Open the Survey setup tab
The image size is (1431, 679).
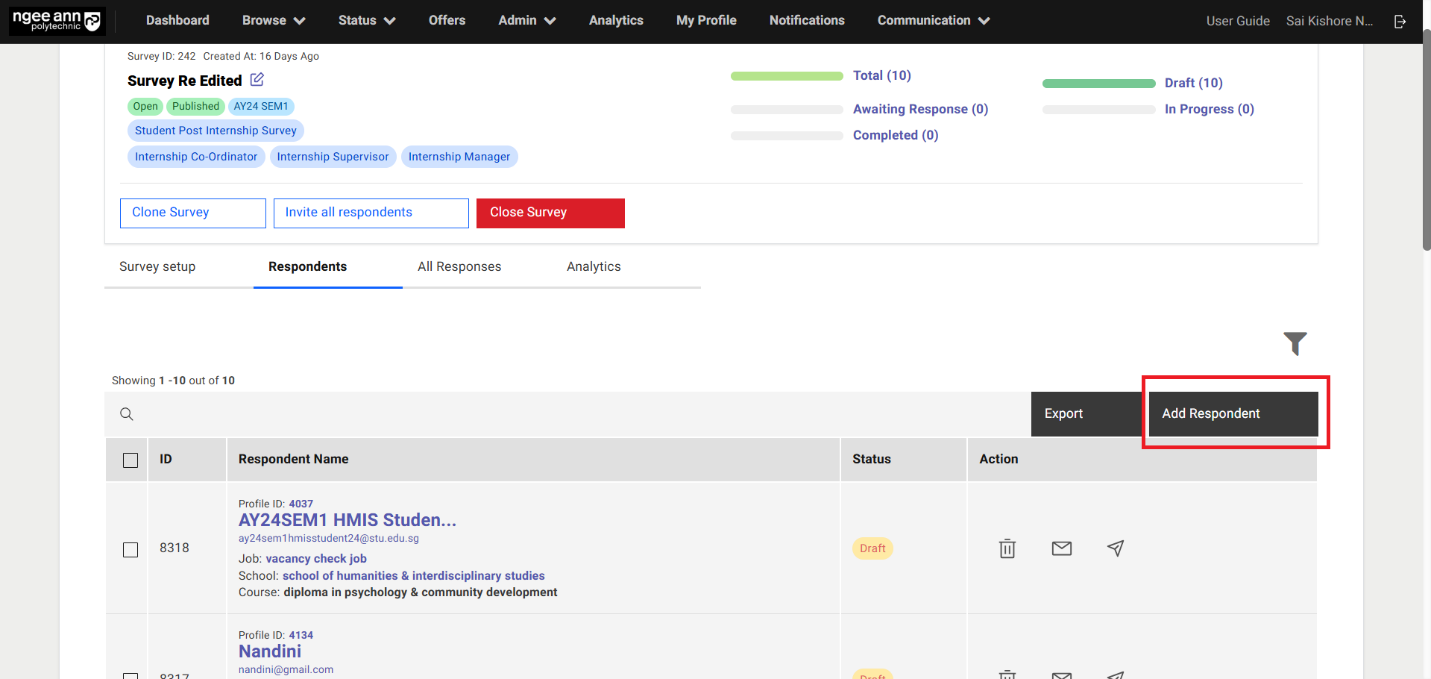pyautogui.click(x=157, y=267)
